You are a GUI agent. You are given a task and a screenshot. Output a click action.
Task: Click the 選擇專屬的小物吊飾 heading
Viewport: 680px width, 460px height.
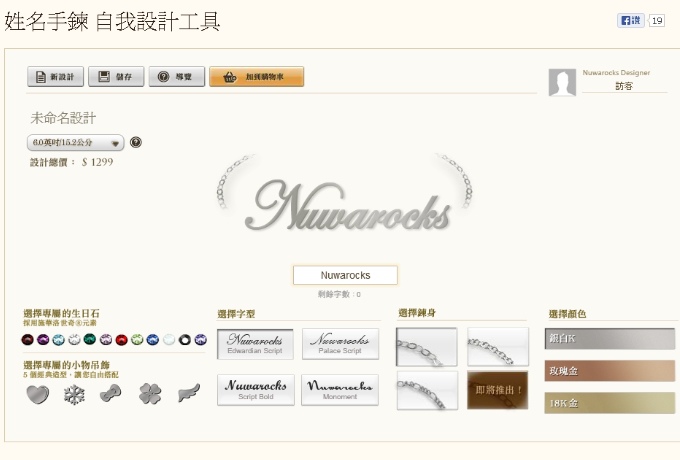[66, 365]
